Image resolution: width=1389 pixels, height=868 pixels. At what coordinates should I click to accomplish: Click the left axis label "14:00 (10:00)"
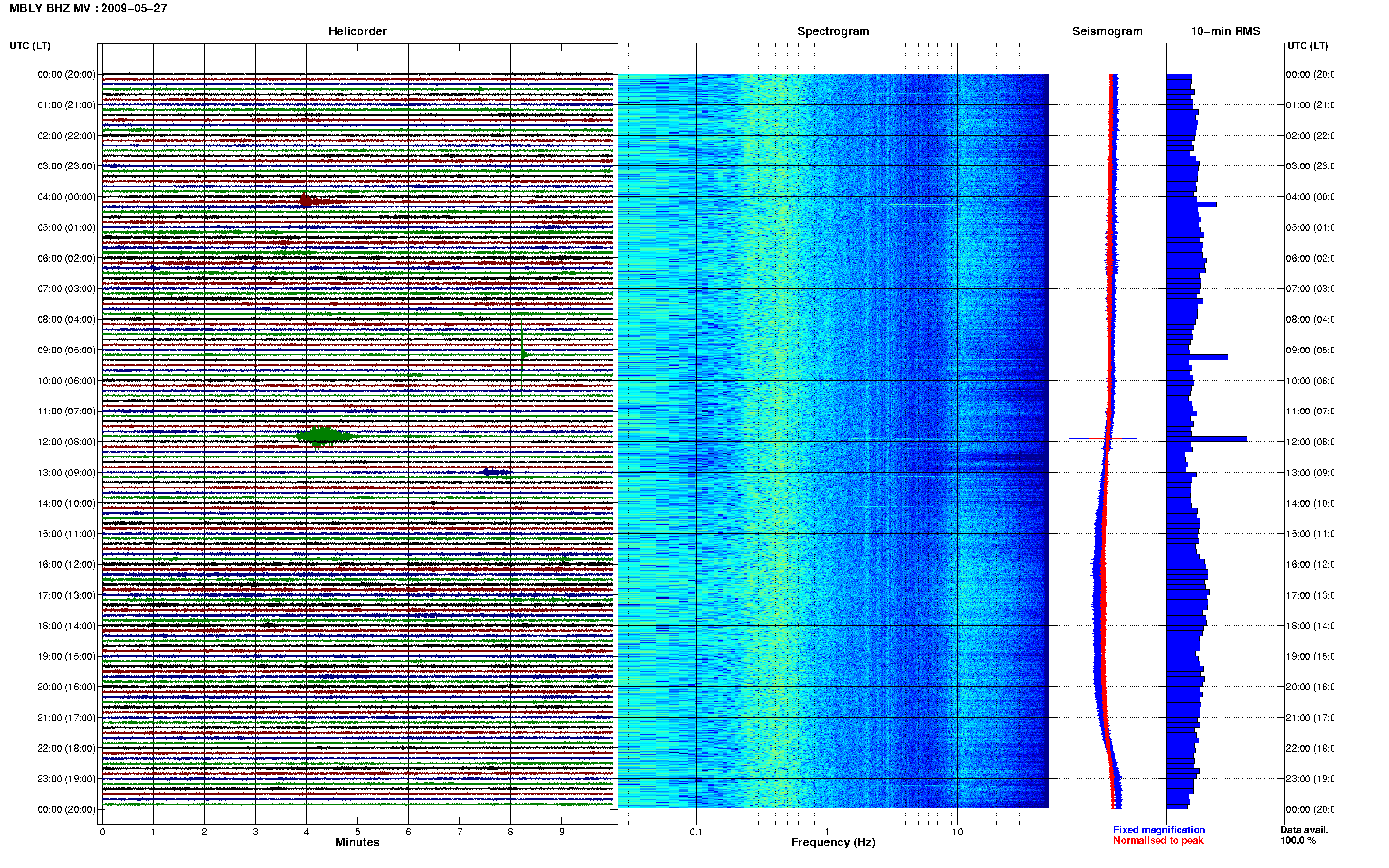coord(66,503)
